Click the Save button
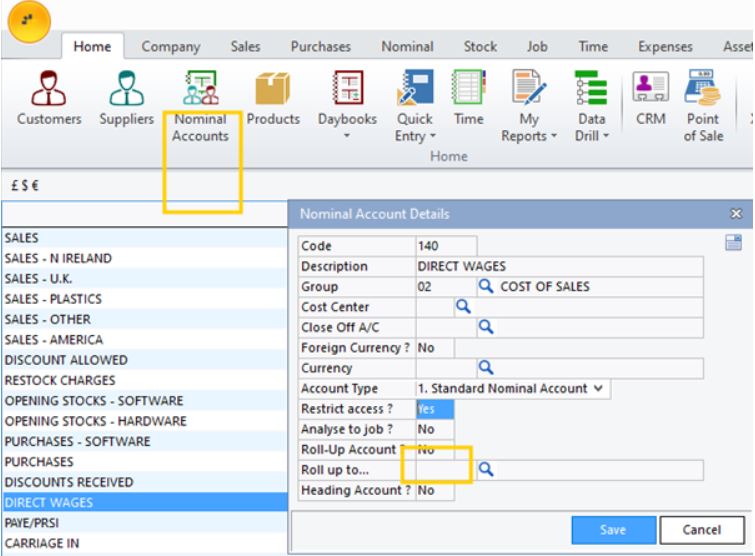This screenshot has height=556, width=755. (613, 530)
